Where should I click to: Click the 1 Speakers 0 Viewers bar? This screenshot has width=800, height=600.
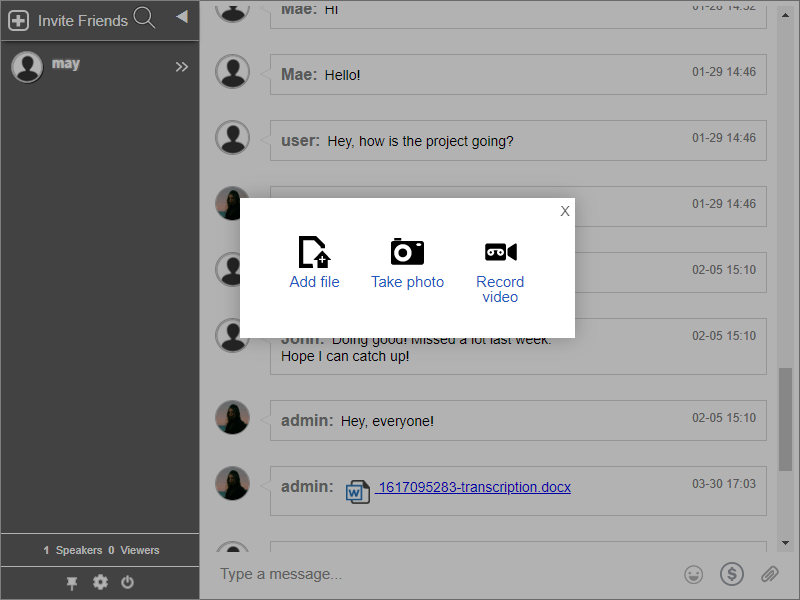pos(100,550)
